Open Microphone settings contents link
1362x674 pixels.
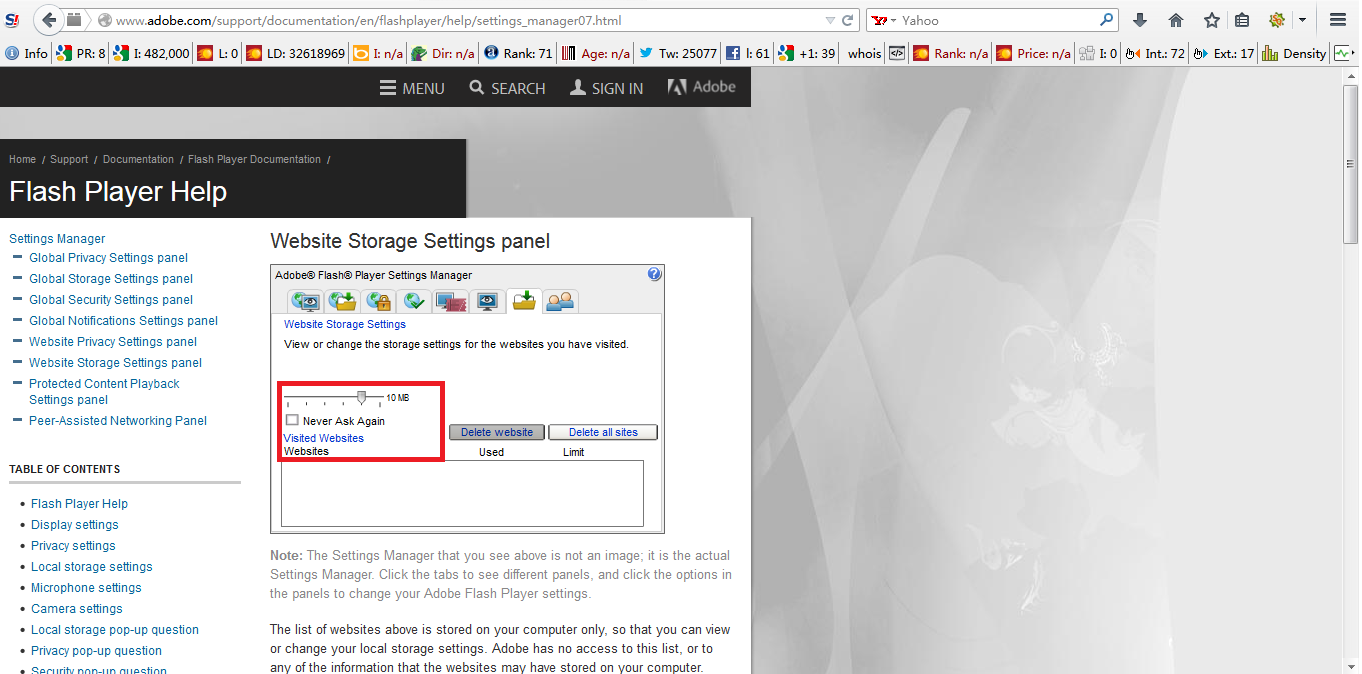[86, 588]
